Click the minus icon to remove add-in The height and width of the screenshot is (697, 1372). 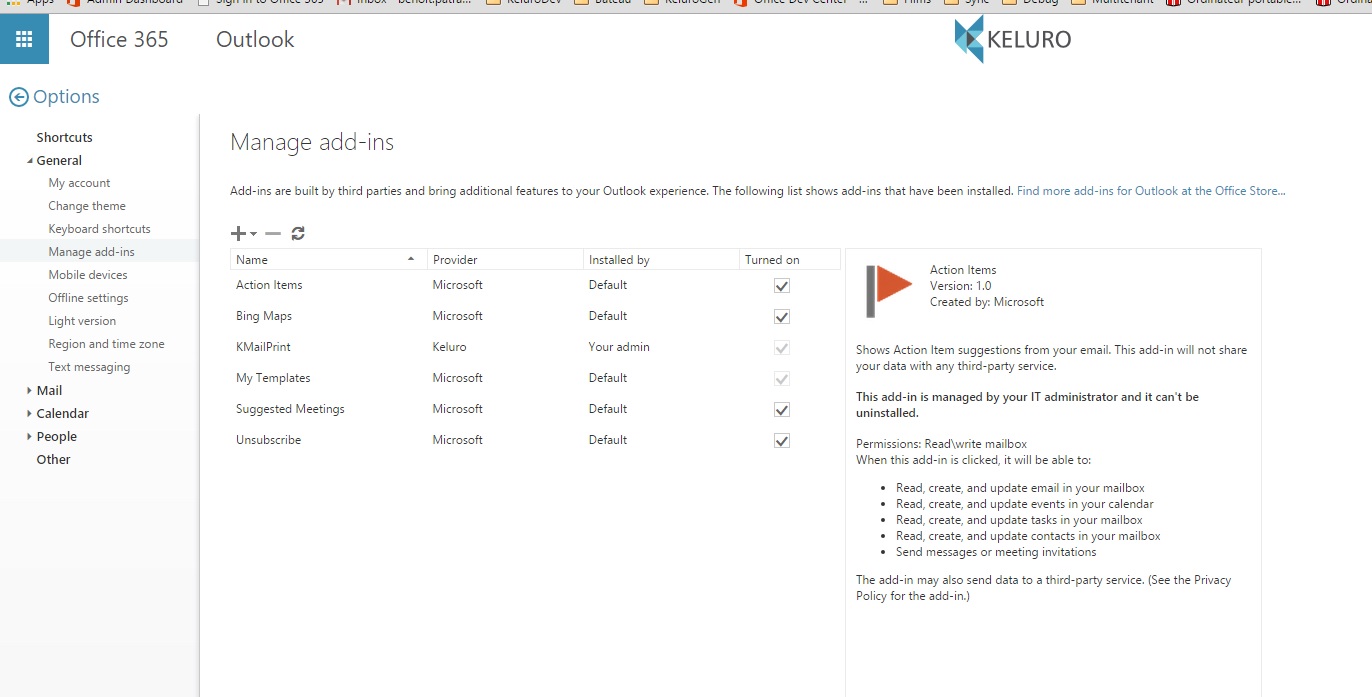click(273, 233)
